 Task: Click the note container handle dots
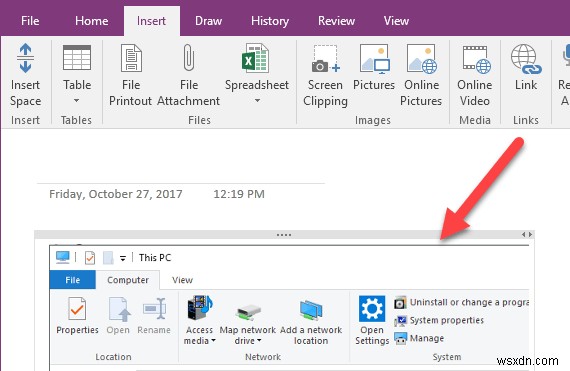pyautogui.click(x=284, y=235)
